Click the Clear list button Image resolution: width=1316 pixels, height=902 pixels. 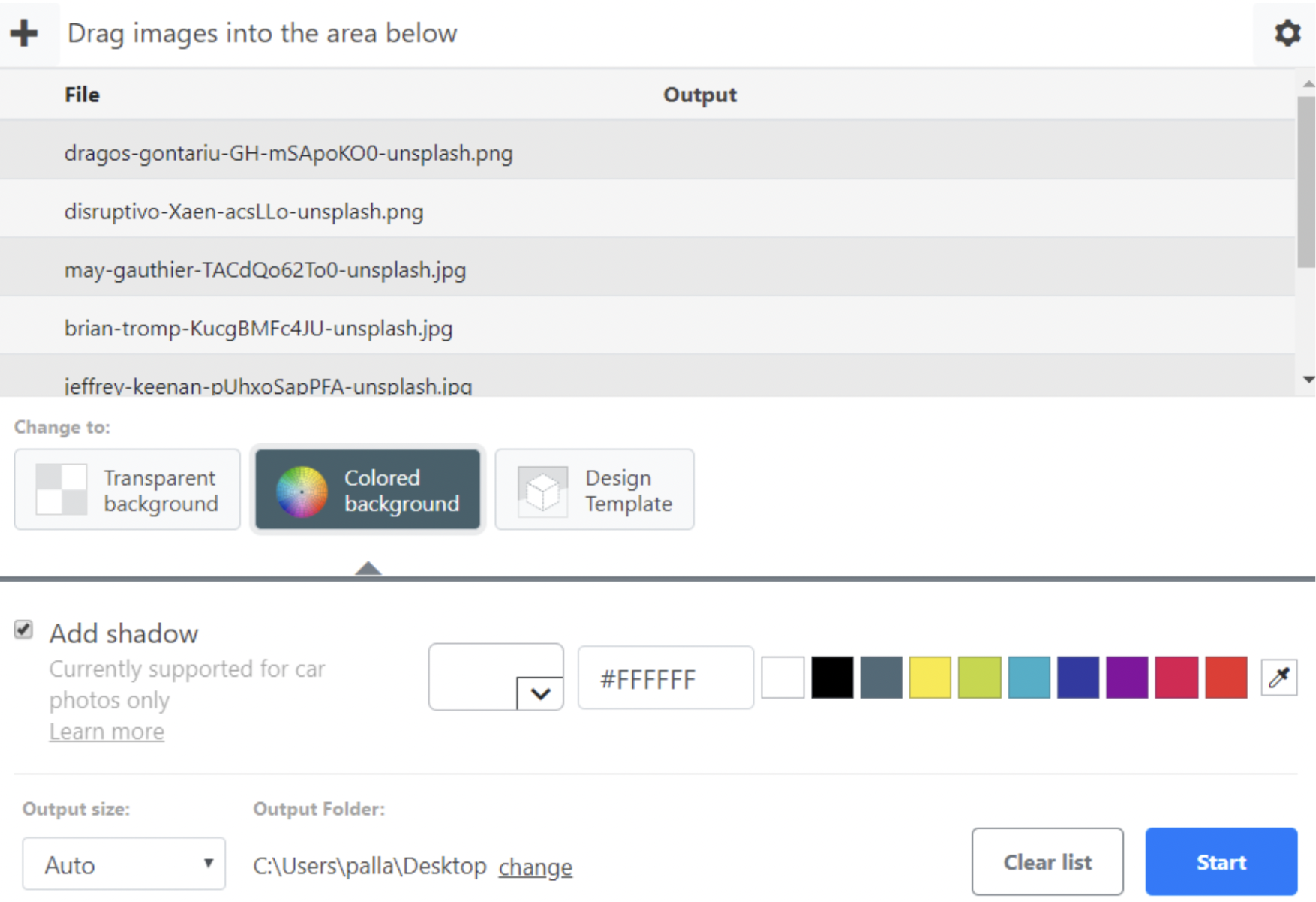[1047, 862]
